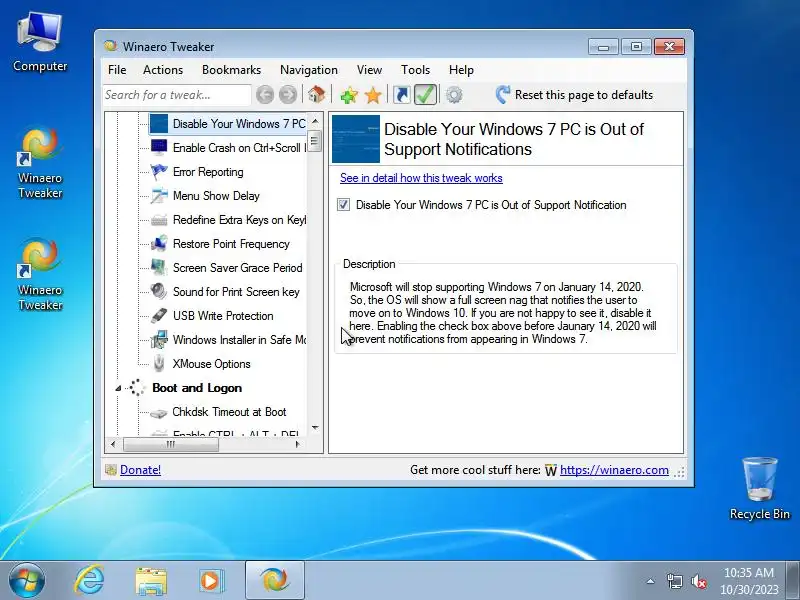Open the Tools menu
800x600 pixels.
[415, 70]
